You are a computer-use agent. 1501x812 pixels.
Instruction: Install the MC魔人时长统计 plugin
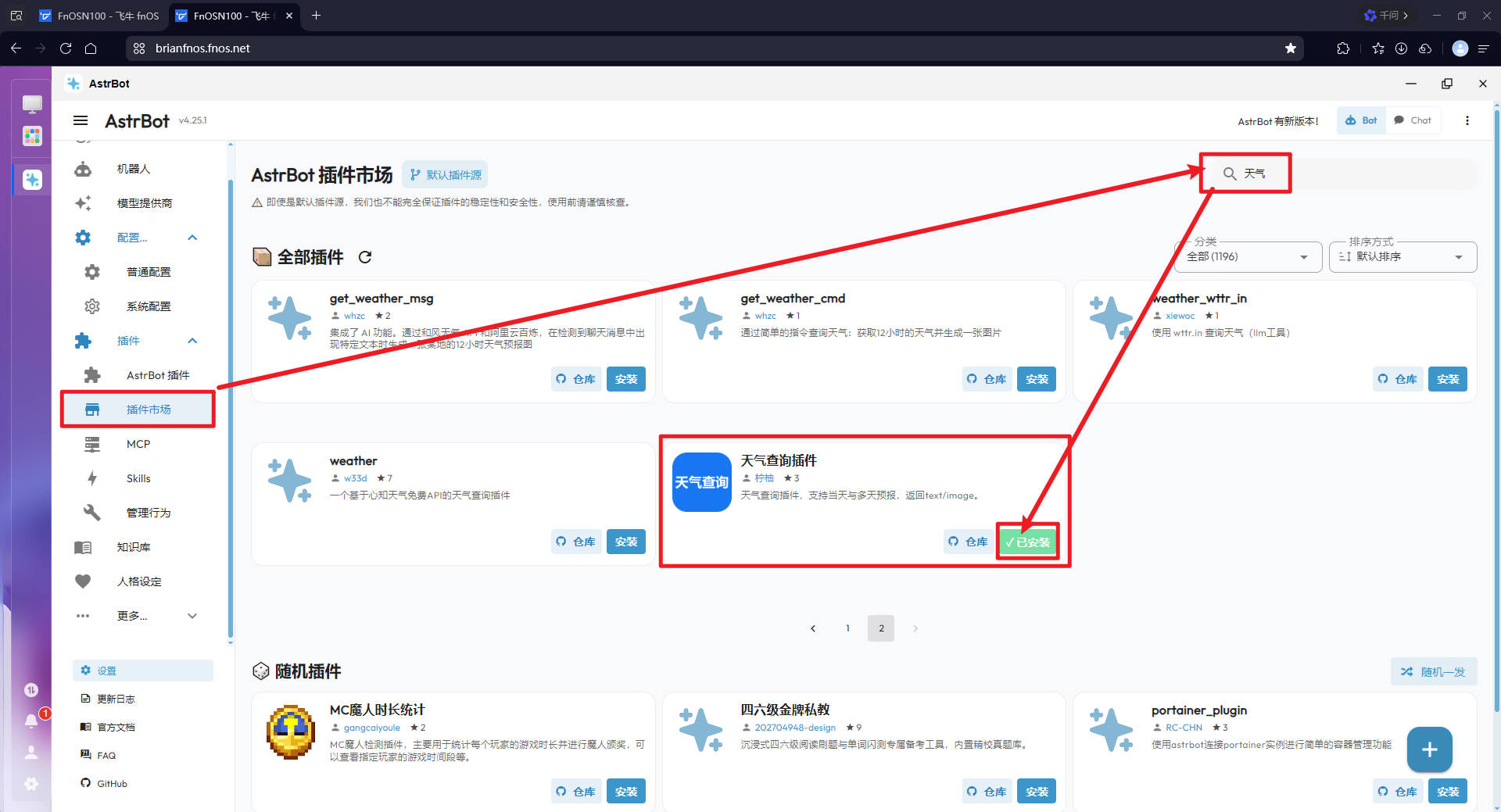[x=626, y=792]
